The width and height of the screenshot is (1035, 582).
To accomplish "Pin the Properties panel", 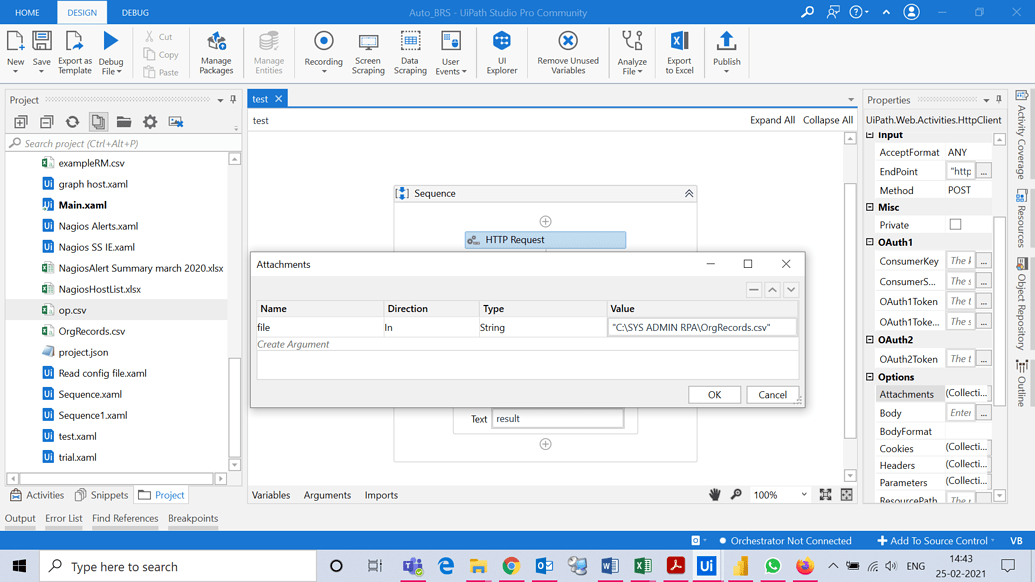I will point(996,99).
